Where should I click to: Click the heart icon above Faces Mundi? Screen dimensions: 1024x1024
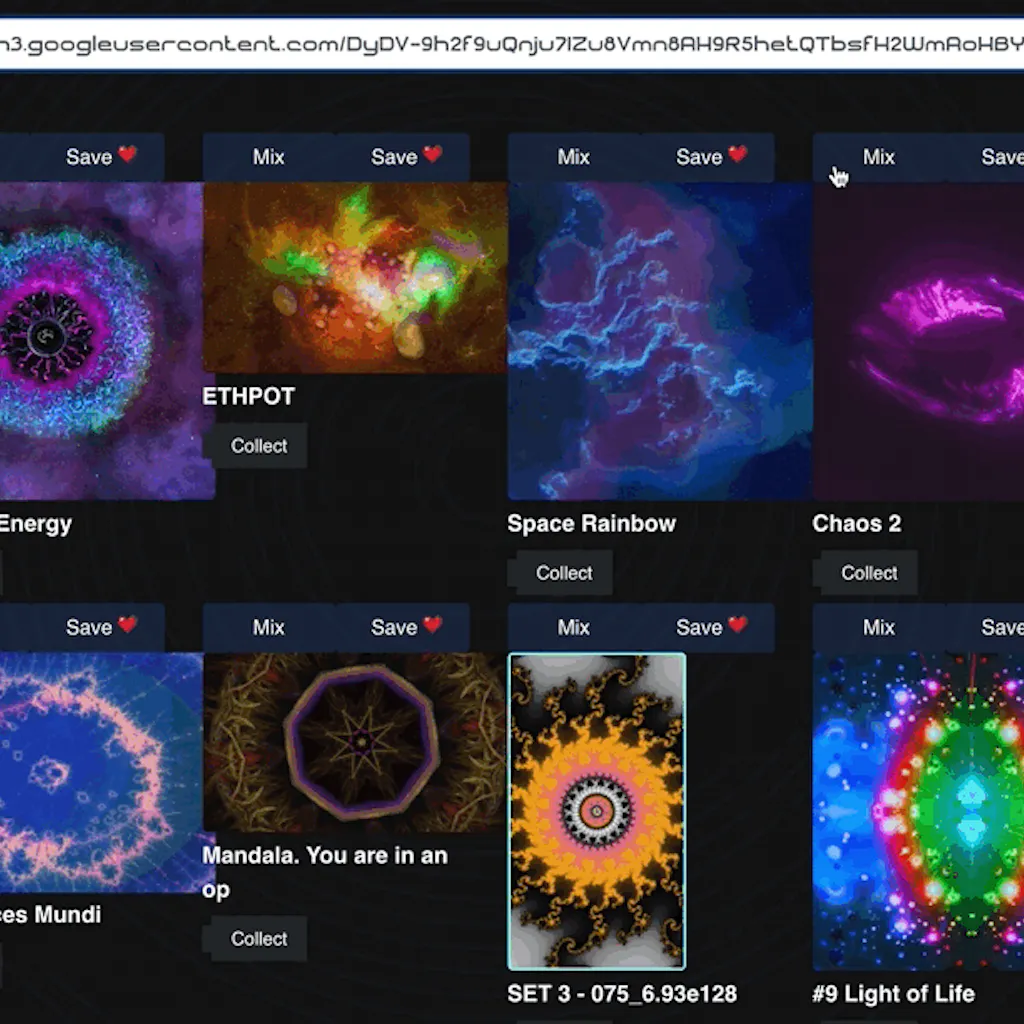[x=128, y=627]
